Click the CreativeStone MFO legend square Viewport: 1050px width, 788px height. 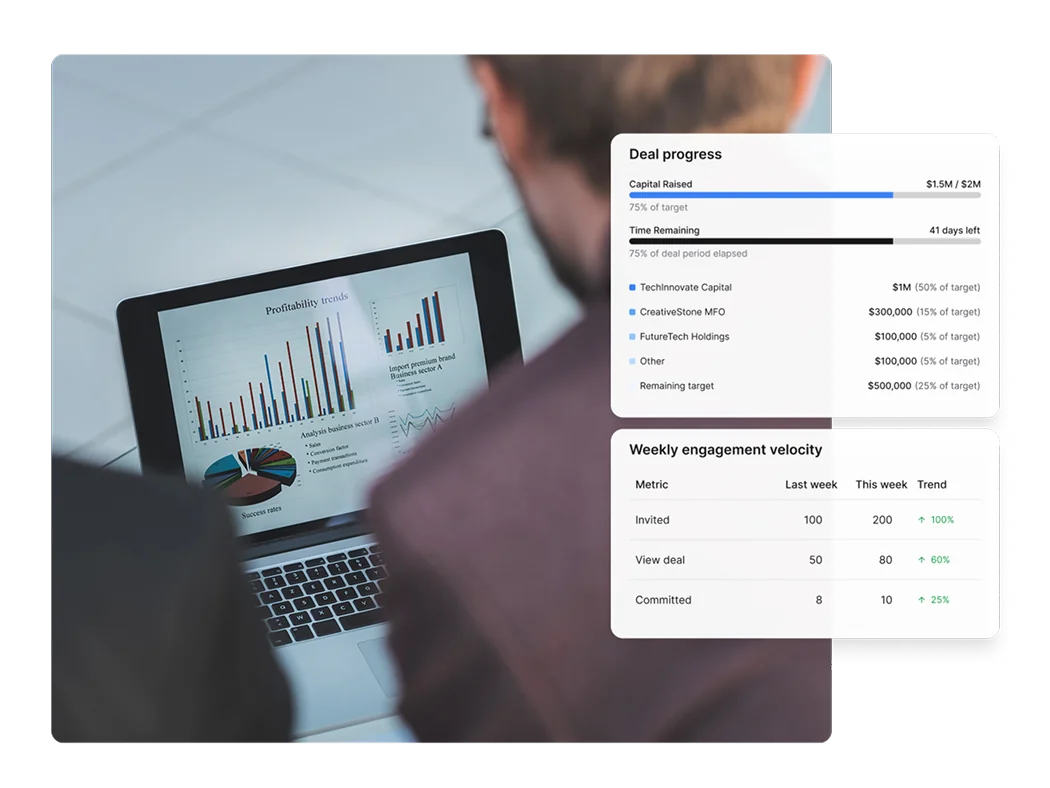click(x=631, y=311)
